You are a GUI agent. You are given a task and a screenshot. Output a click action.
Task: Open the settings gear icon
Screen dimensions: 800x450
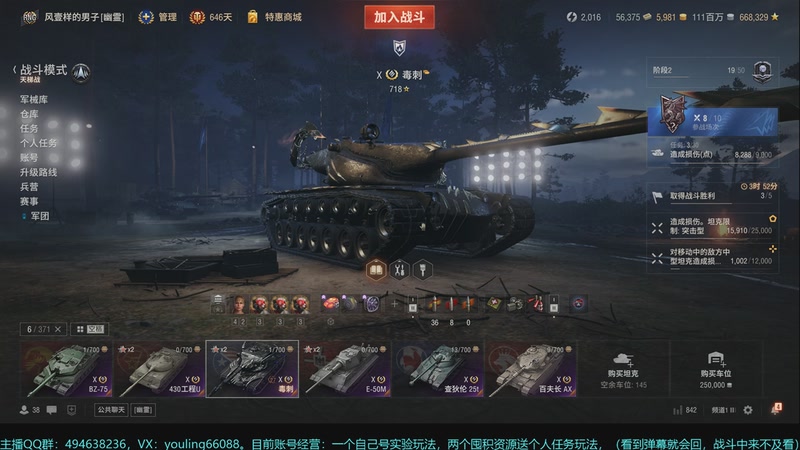click(x=748, y=410)
